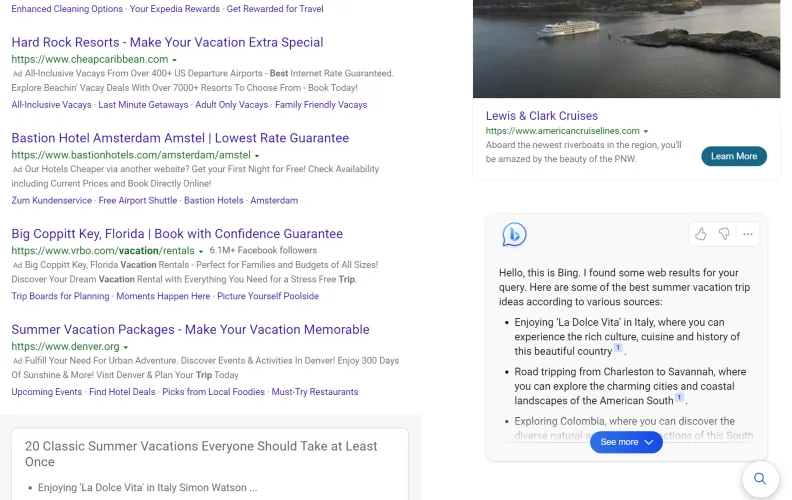This screenshot has height=500, width=792.
Task: Open the Free Airport Shuttle sitelink
Action: point(138,201)
